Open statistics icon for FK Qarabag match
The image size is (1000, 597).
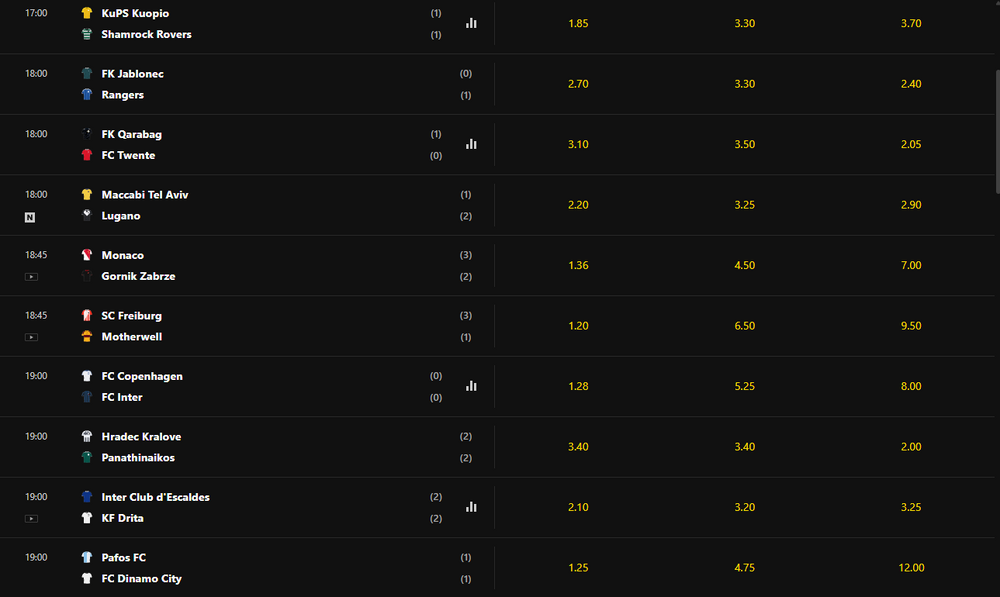[x=471, y=144]
